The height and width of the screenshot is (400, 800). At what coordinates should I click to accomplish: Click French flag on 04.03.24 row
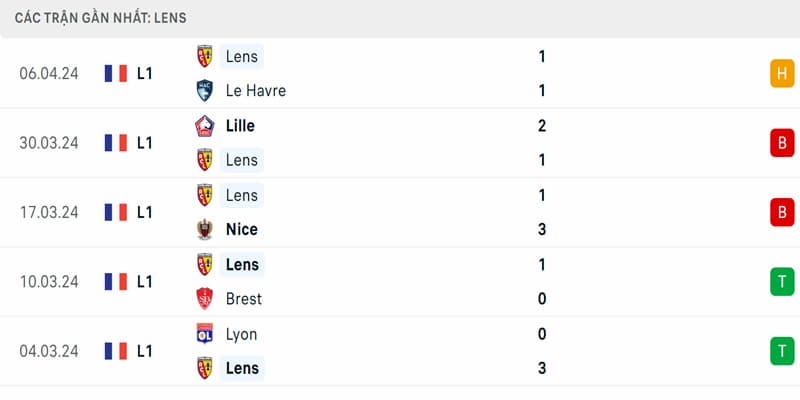tap(116, 351)
